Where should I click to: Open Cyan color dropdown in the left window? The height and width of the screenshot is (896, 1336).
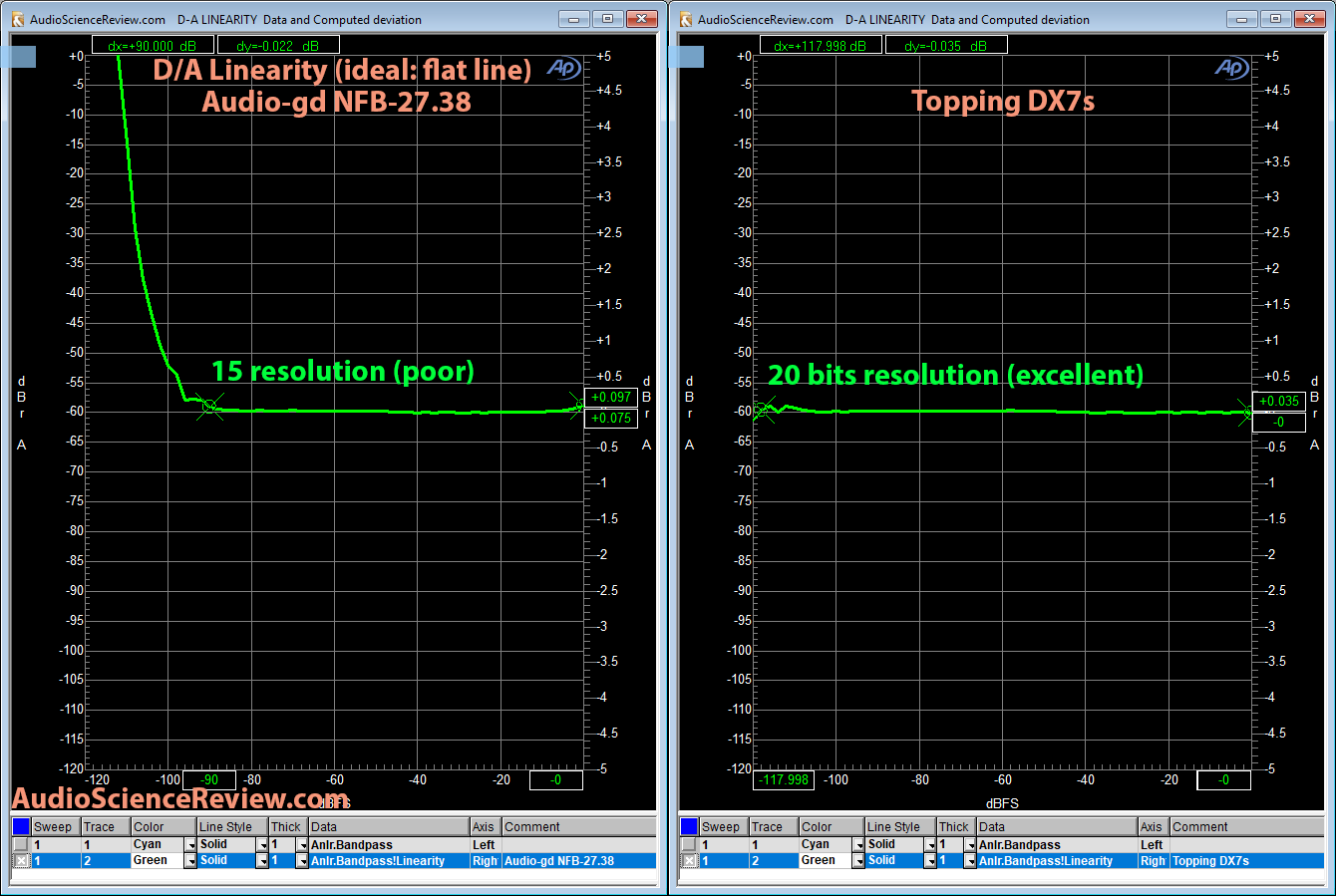coord(190,845)
